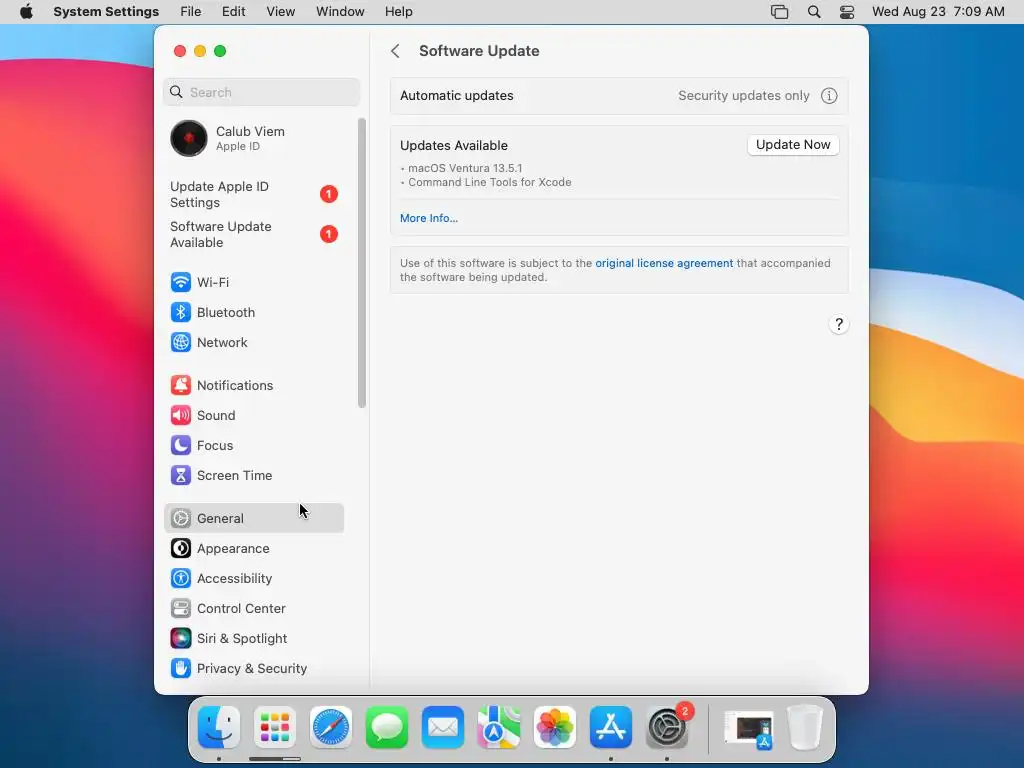Open Messages from the Dock
The width and height of the screenshot is (1024, 768).
pos(387,727)
